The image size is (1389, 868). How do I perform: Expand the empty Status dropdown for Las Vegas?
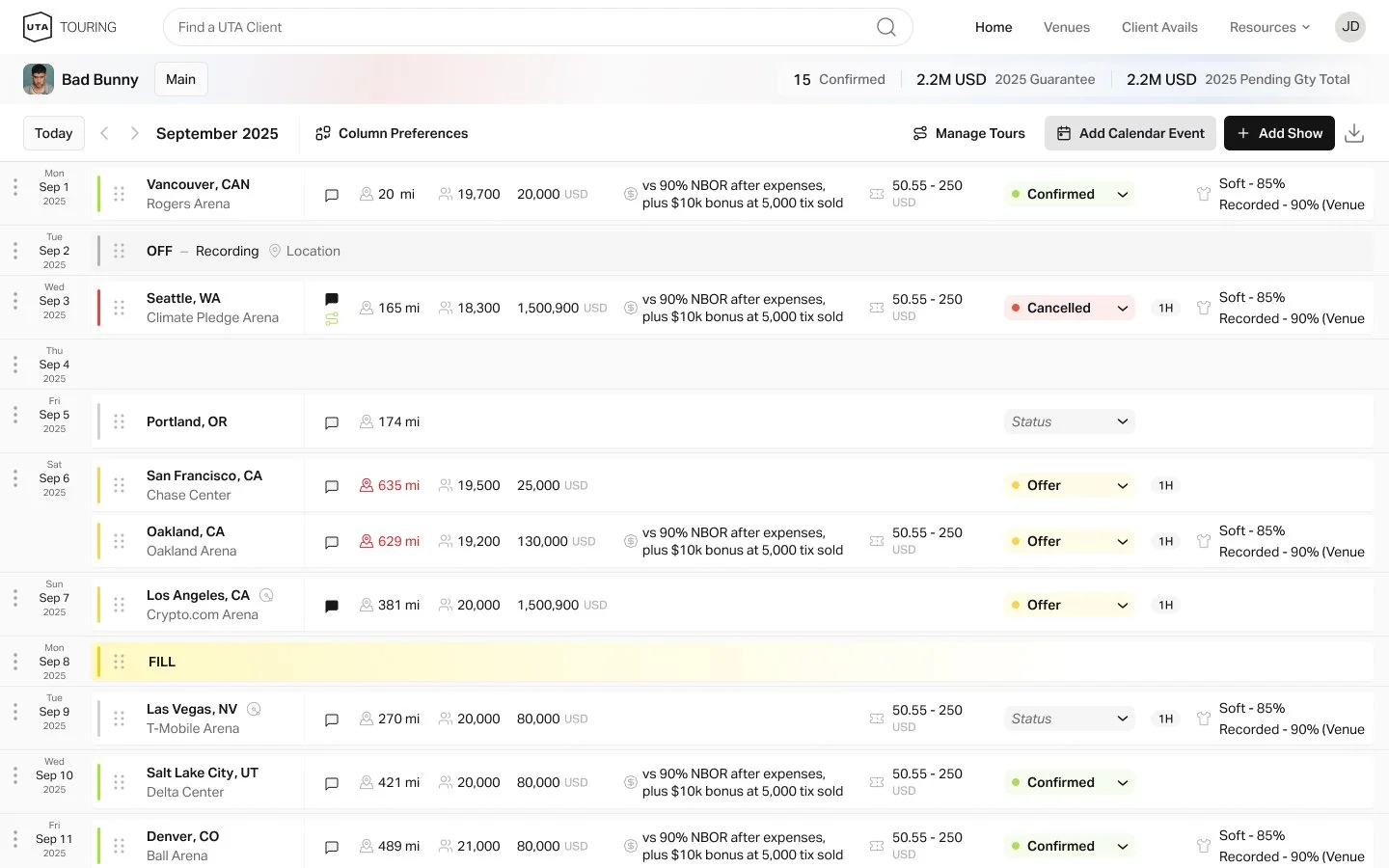(1070, 719)
